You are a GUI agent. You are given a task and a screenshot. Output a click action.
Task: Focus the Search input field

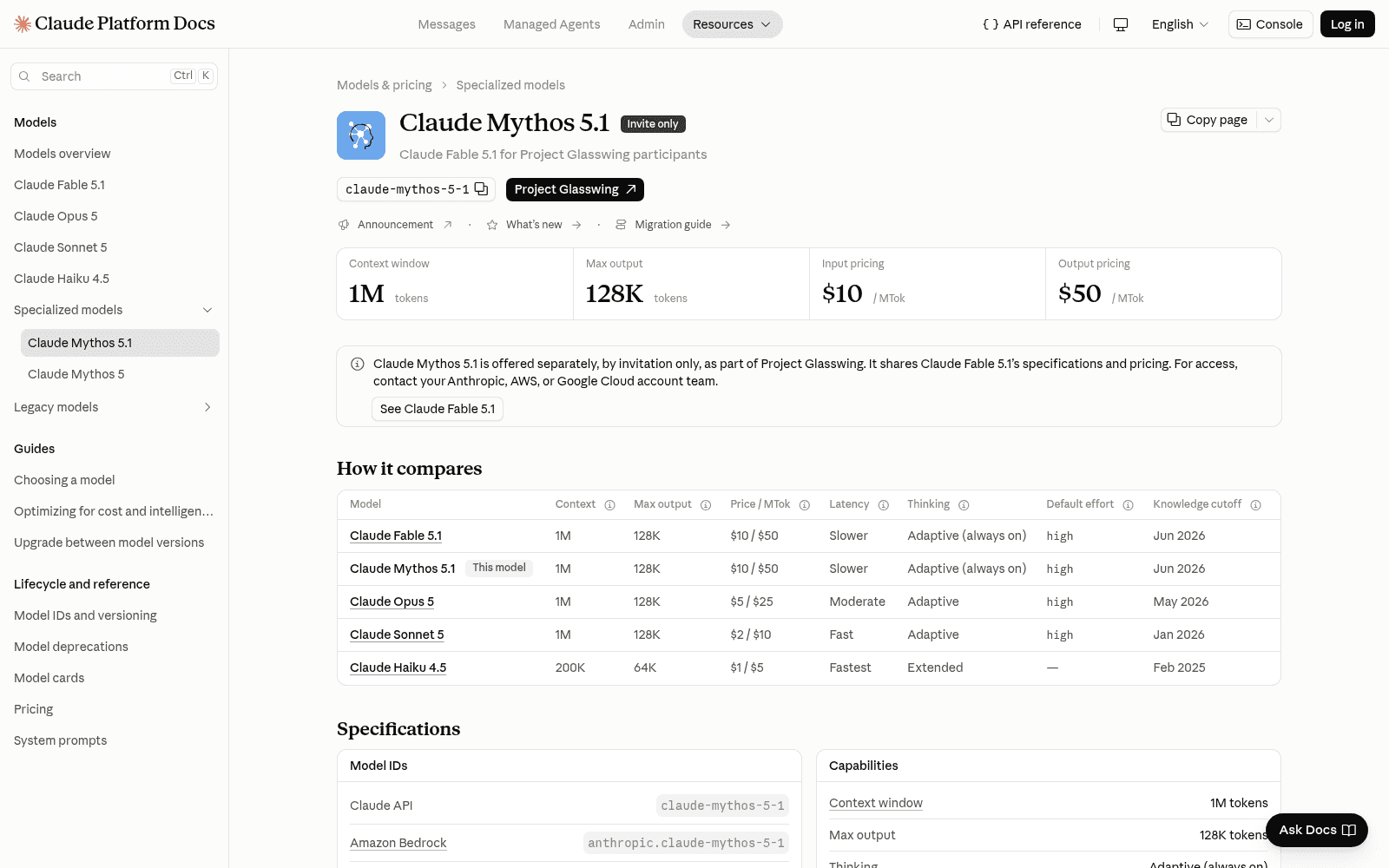(x=114, y=76)
